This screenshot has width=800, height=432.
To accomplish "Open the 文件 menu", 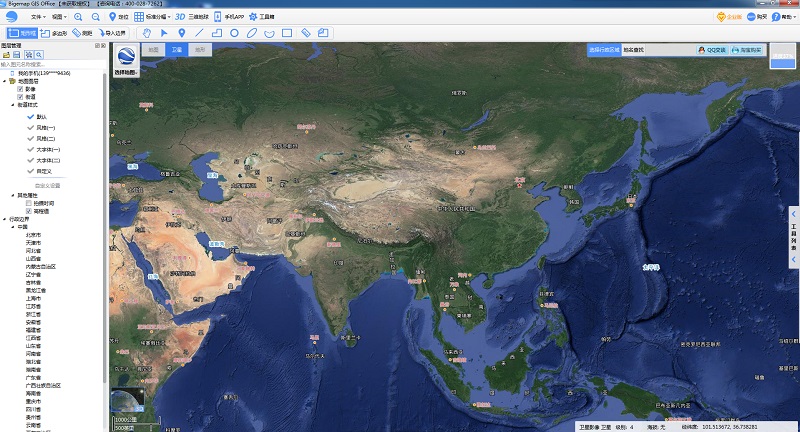I will coord(38,17).
